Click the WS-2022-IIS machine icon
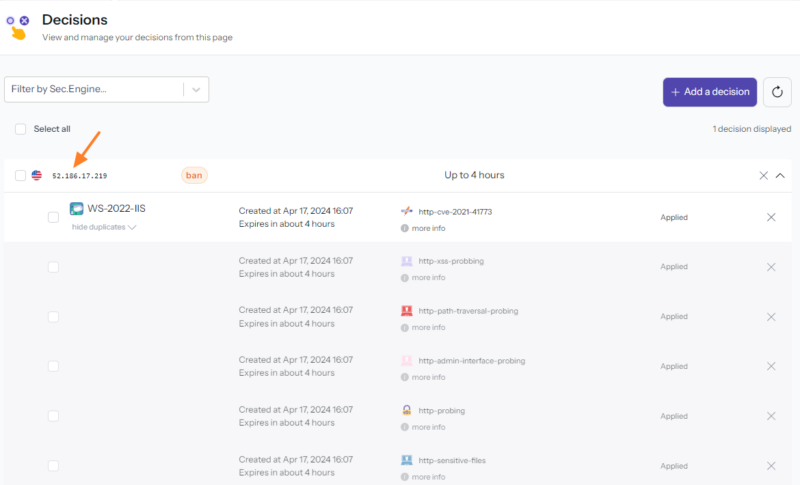Screen dimensions: 800x485 [x=77, y=209]
